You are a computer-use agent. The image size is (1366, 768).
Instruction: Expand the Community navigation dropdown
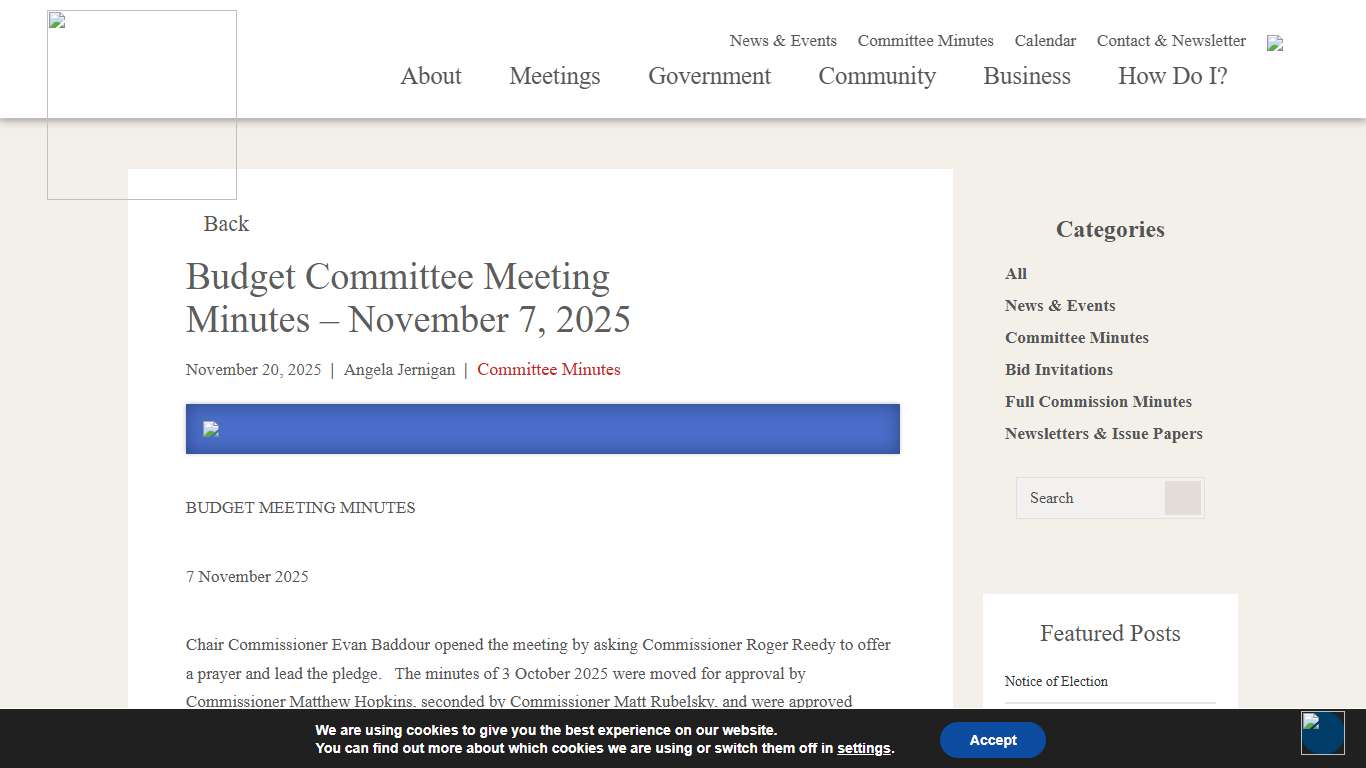coord(877,76)
